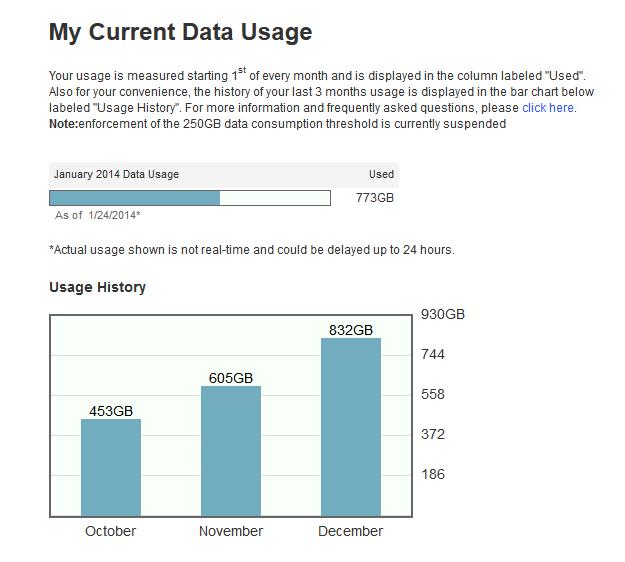This screenshot has height=562, width=625.
Task: Click the Note about 250GB threshold
Action: 277,124
